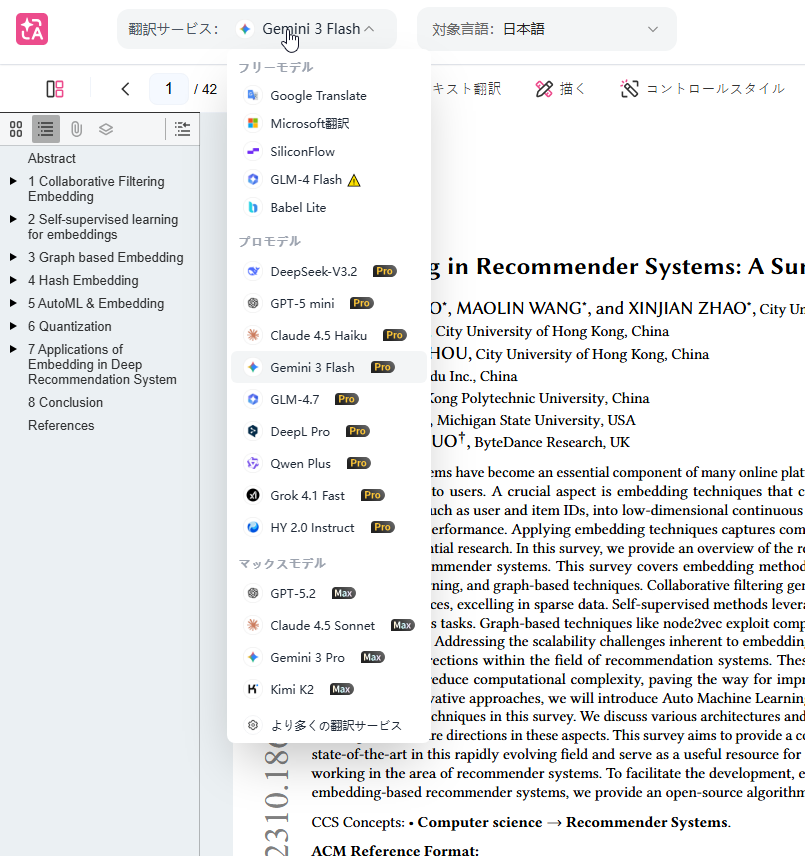Toggle the layout panel icon in the toolbar

coord(55,89)
